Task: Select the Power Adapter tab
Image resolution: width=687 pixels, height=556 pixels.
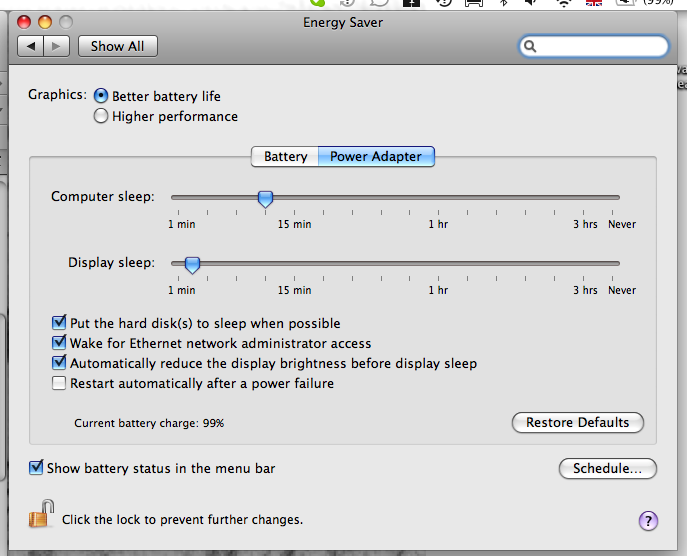Action: click(x=376, y=156)
